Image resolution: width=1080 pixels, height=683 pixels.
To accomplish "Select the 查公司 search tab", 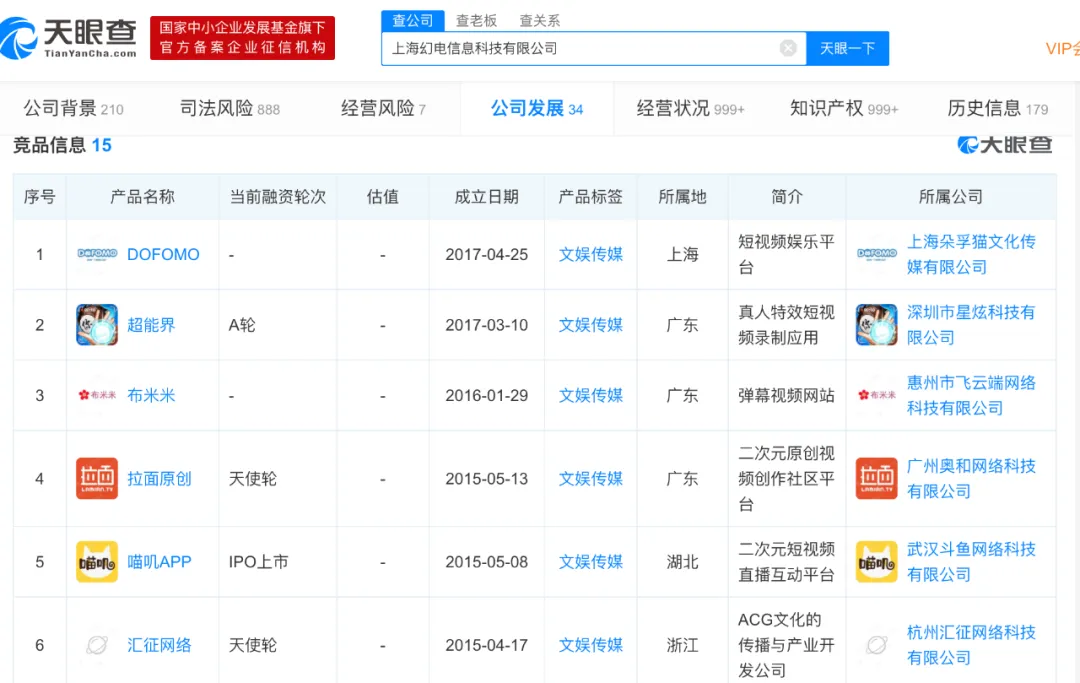I will click(x=413, y=21).
